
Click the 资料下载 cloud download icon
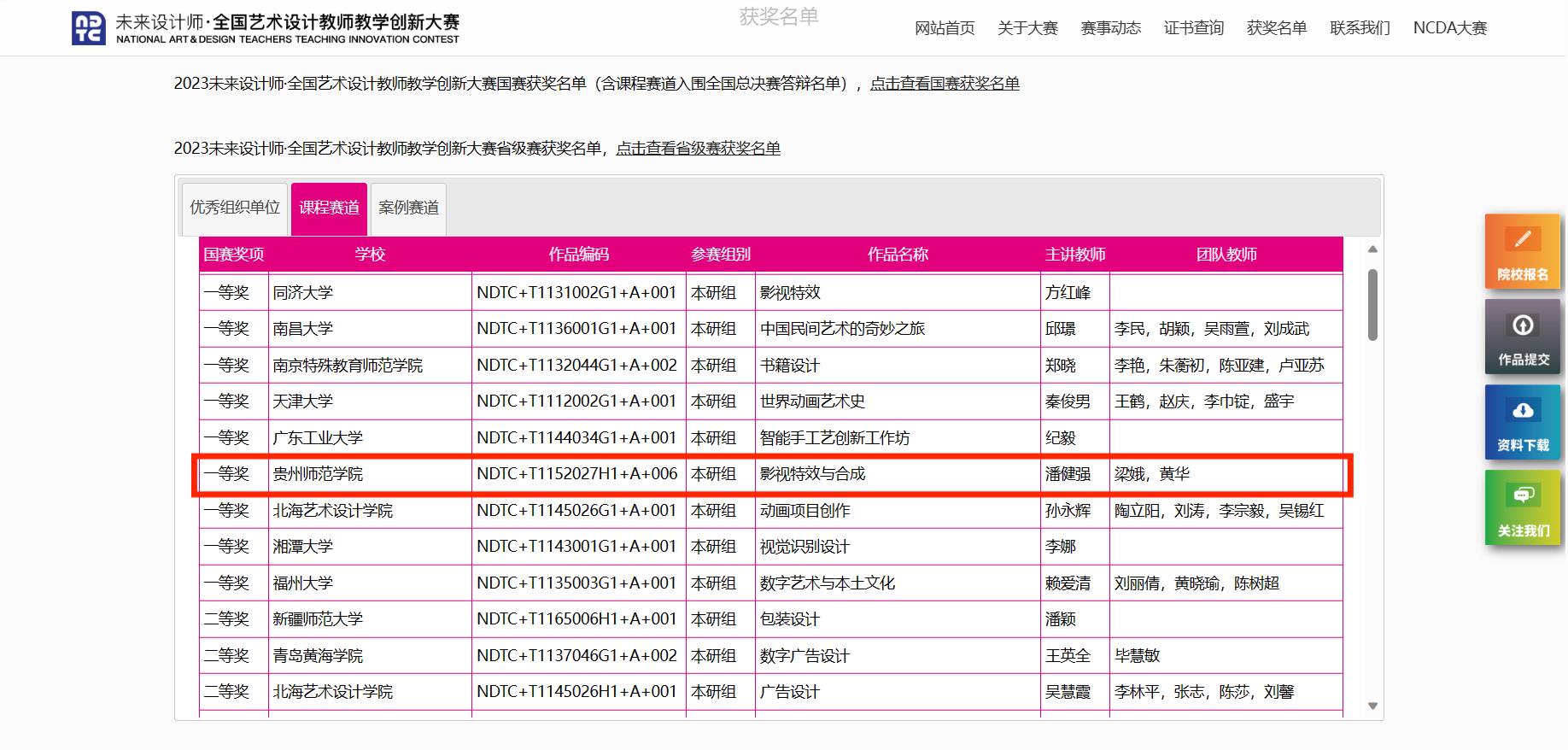1522,411
